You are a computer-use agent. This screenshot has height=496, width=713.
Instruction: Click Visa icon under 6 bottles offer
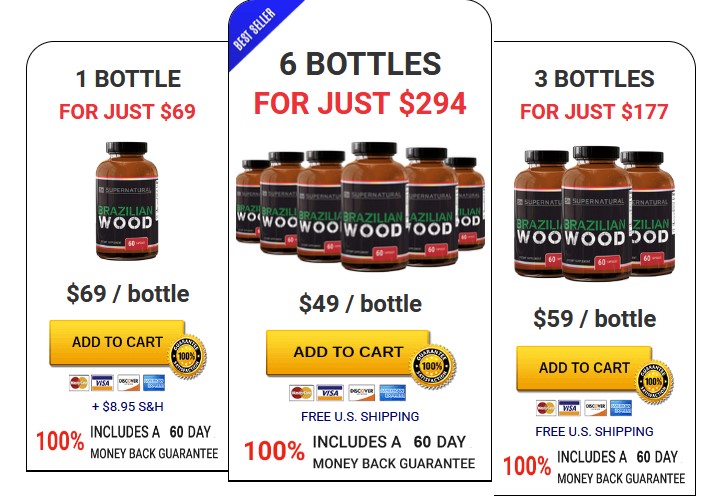coord(330,393)
